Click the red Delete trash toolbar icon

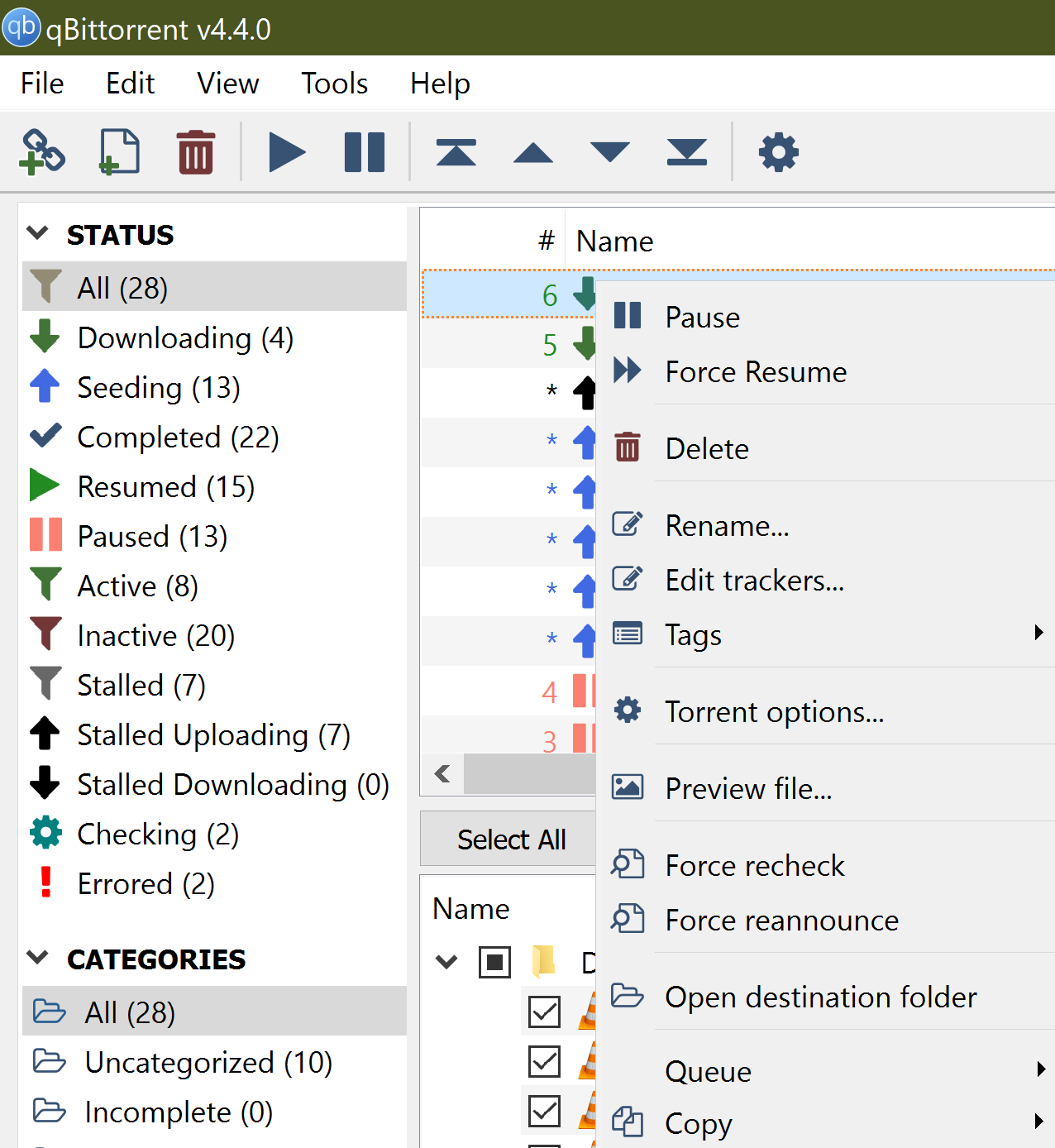click(196, 152)
